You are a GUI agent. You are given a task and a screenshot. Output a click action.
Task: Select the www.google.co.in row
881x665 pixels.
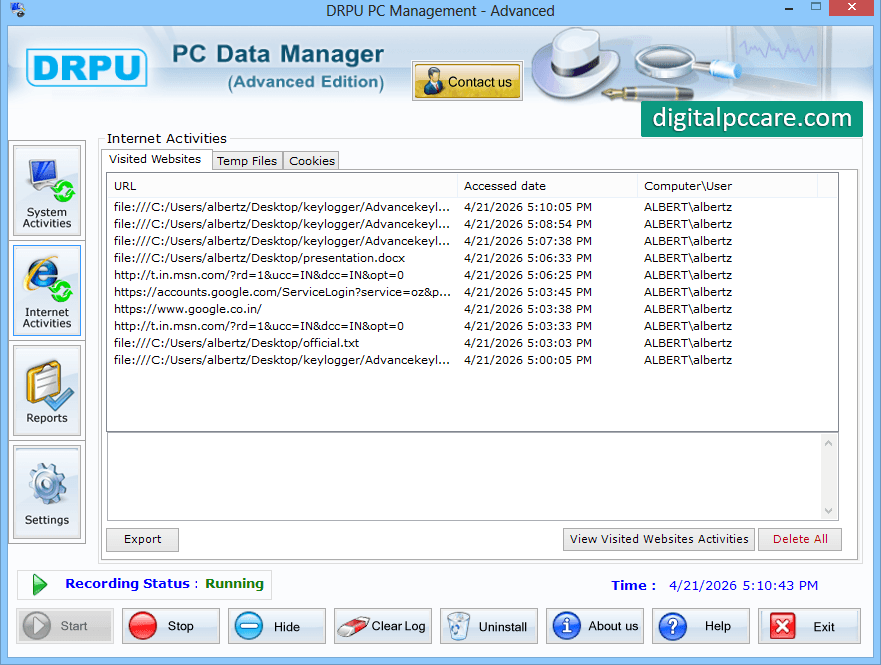point(472,309)
